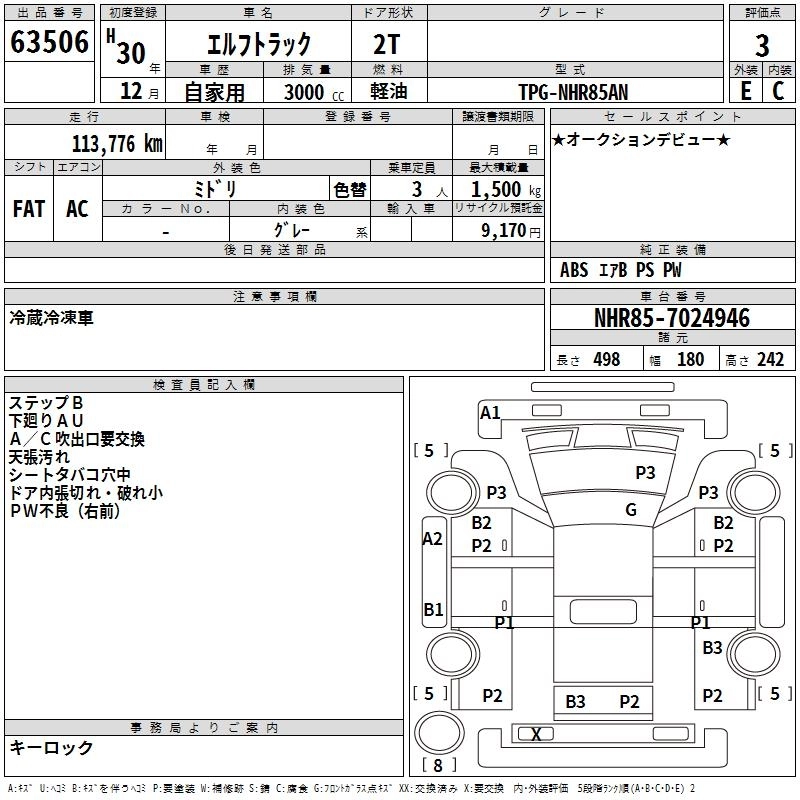This screenshot has height=800, width=800.
Task: Click the max load 1,500 kg
Action: [x=505, y=190]
